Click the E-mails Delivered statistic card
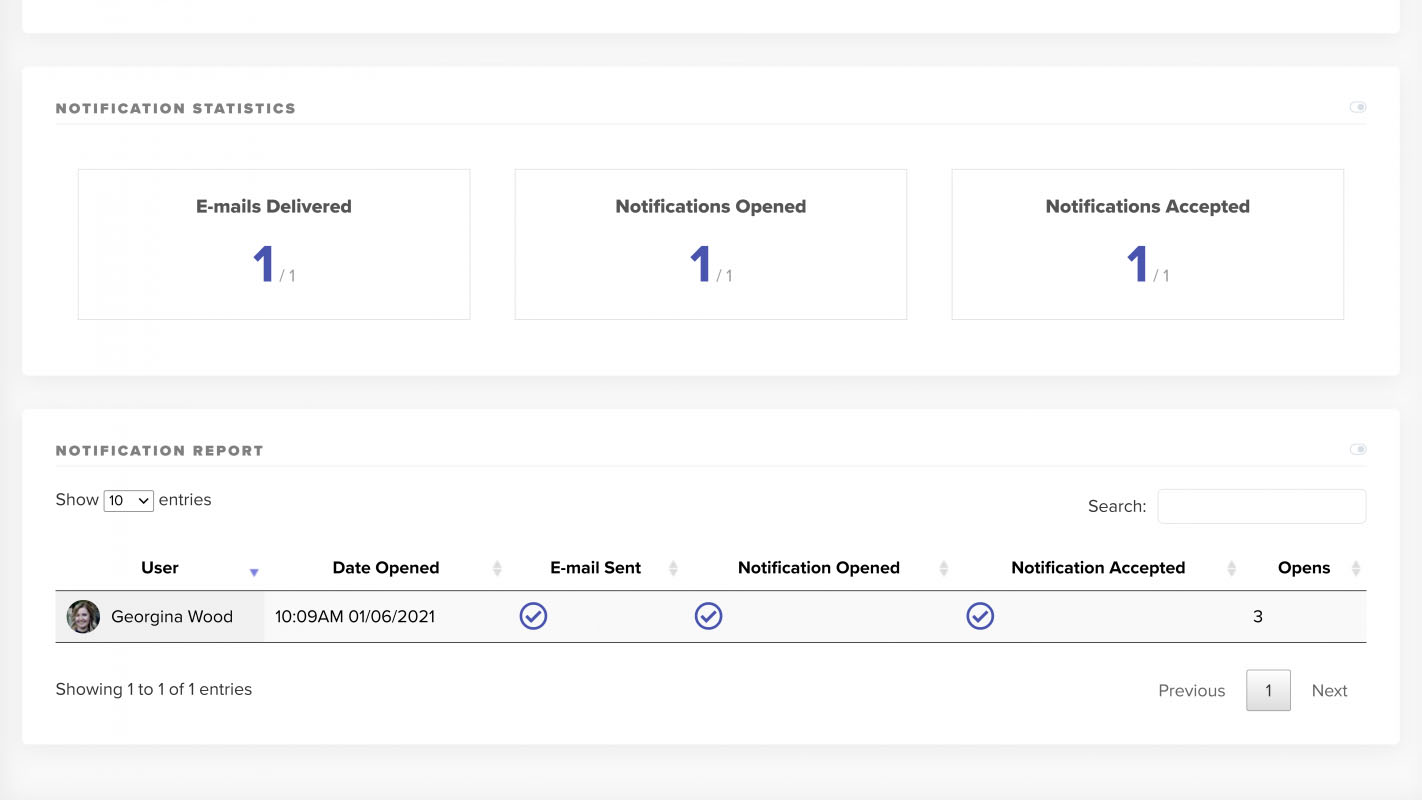Image resolution: width=1422 pixels, height=800 pixels. click(274, 244)
